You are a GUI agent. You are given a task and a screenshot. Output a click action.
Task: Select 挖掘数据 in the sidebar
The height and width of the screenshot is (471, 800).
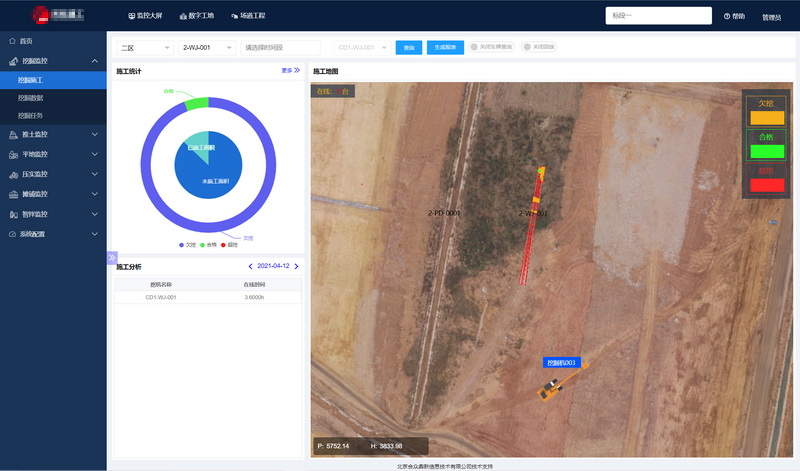tap(31, 98)
